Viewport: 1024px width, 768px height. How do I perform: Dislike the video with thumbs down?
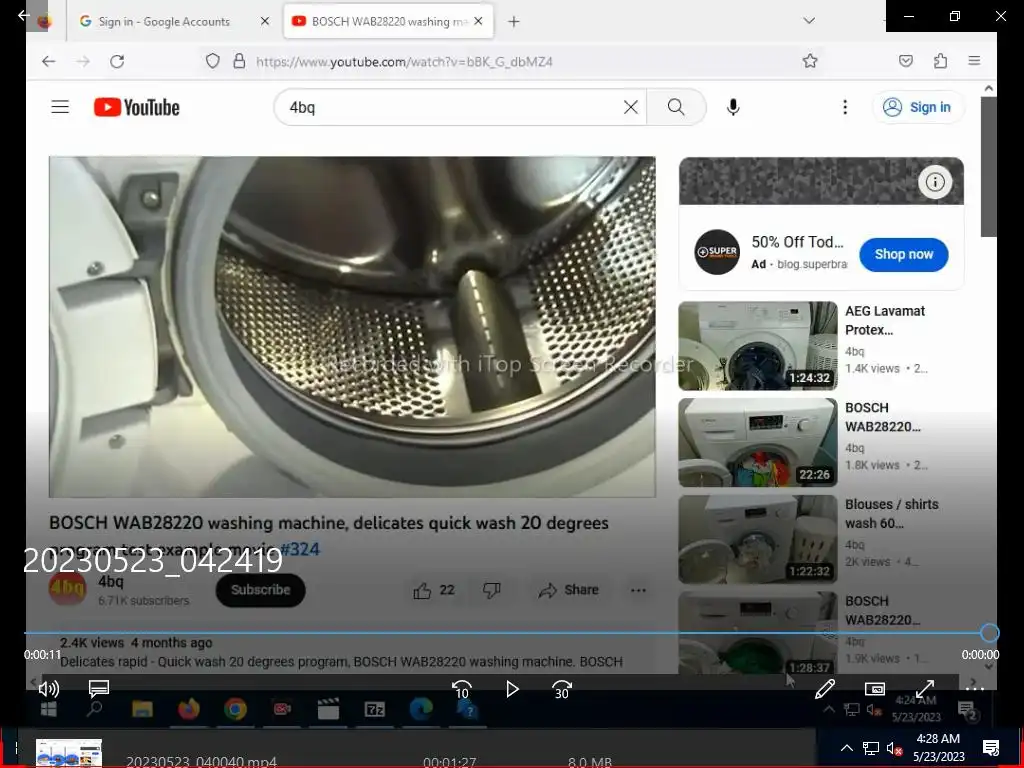point(491,590)
